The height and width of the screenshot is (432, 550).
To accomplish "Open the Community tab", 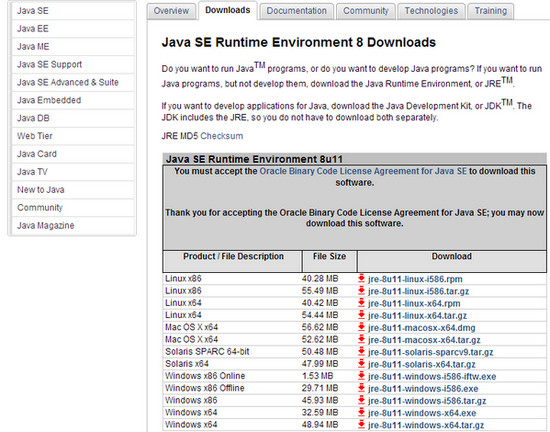I will (366, 11).
